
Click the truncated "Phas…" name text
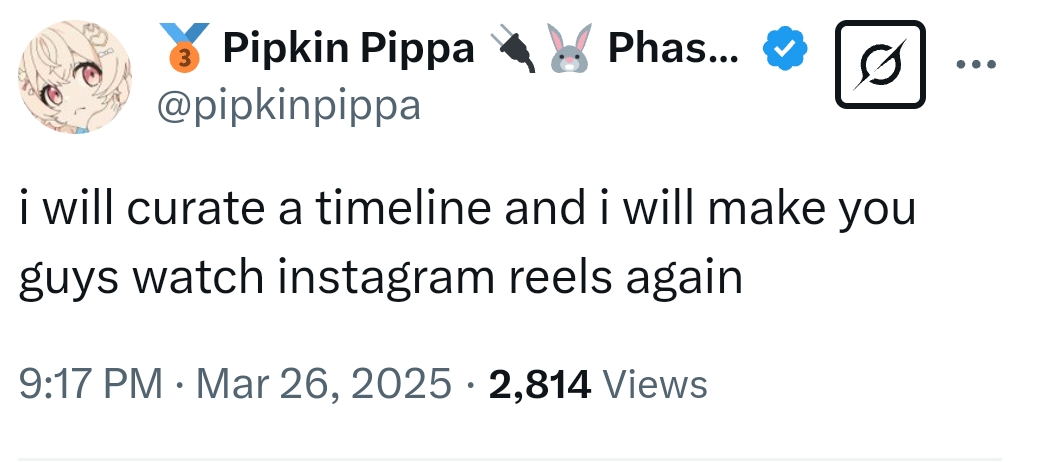(x=673, y=48)
